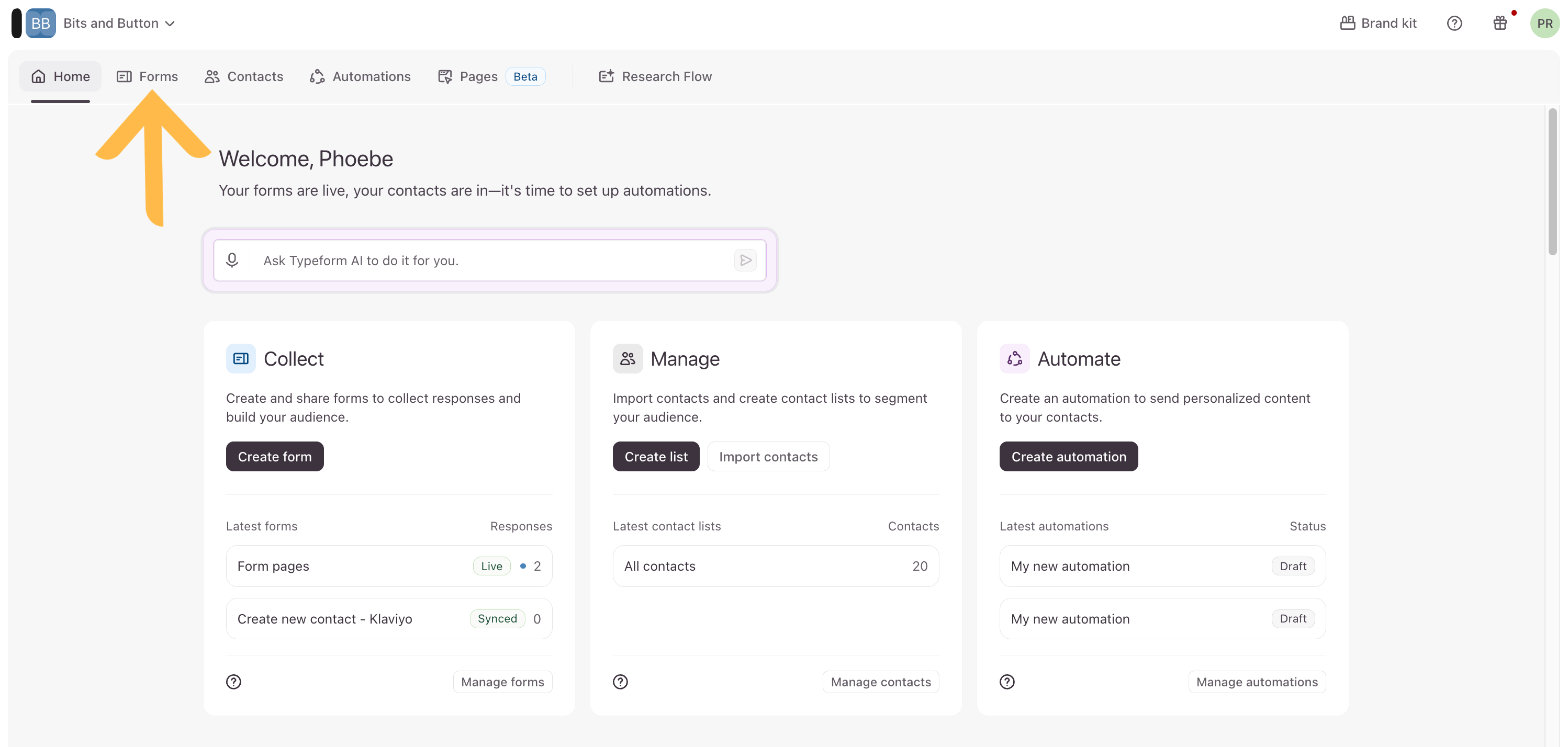
Task: Click the Automate card automation icon
Action: (x=1014, y=359)
